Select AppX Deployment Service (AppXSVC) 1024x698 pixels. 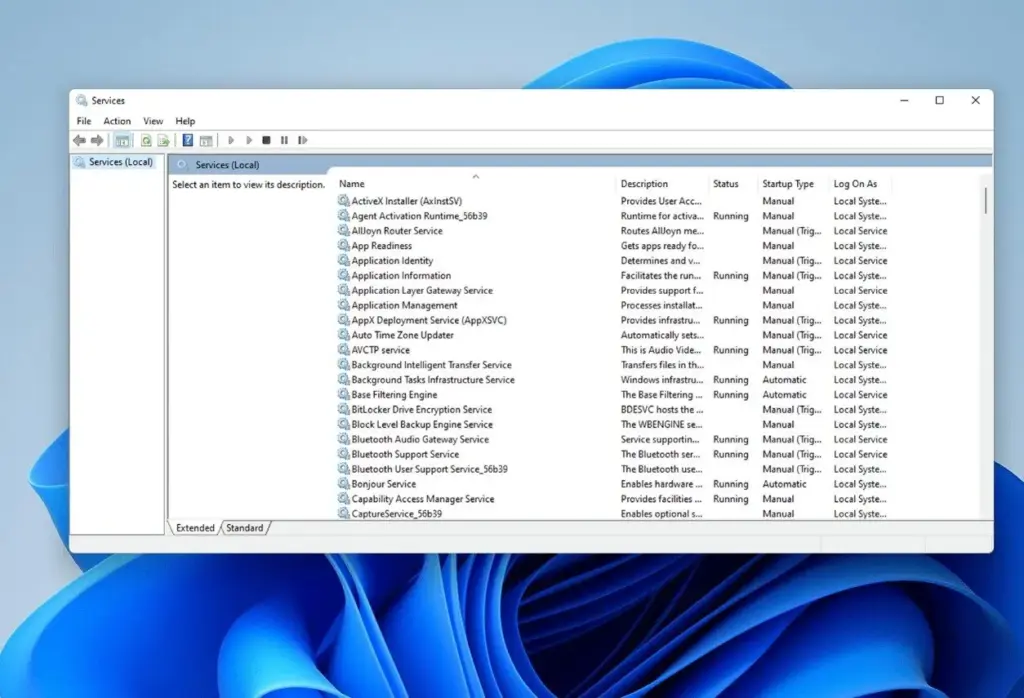click(428, 320)
